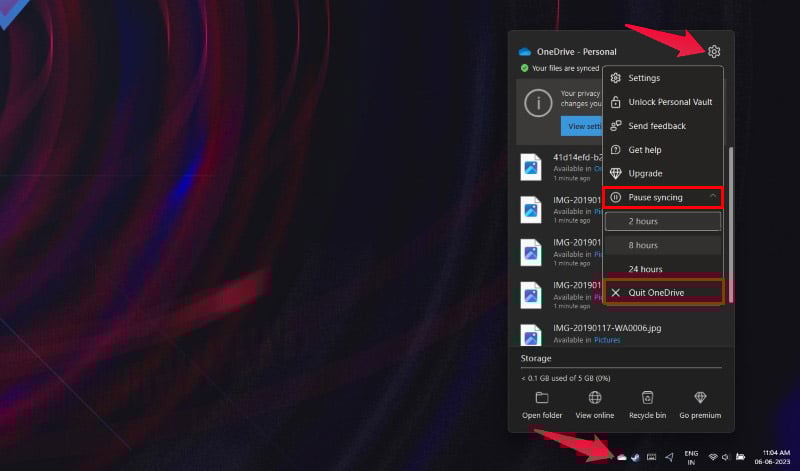Open the Pictures folder link
Viewport: 800px width, 471px height.
(x=607, y=340)
